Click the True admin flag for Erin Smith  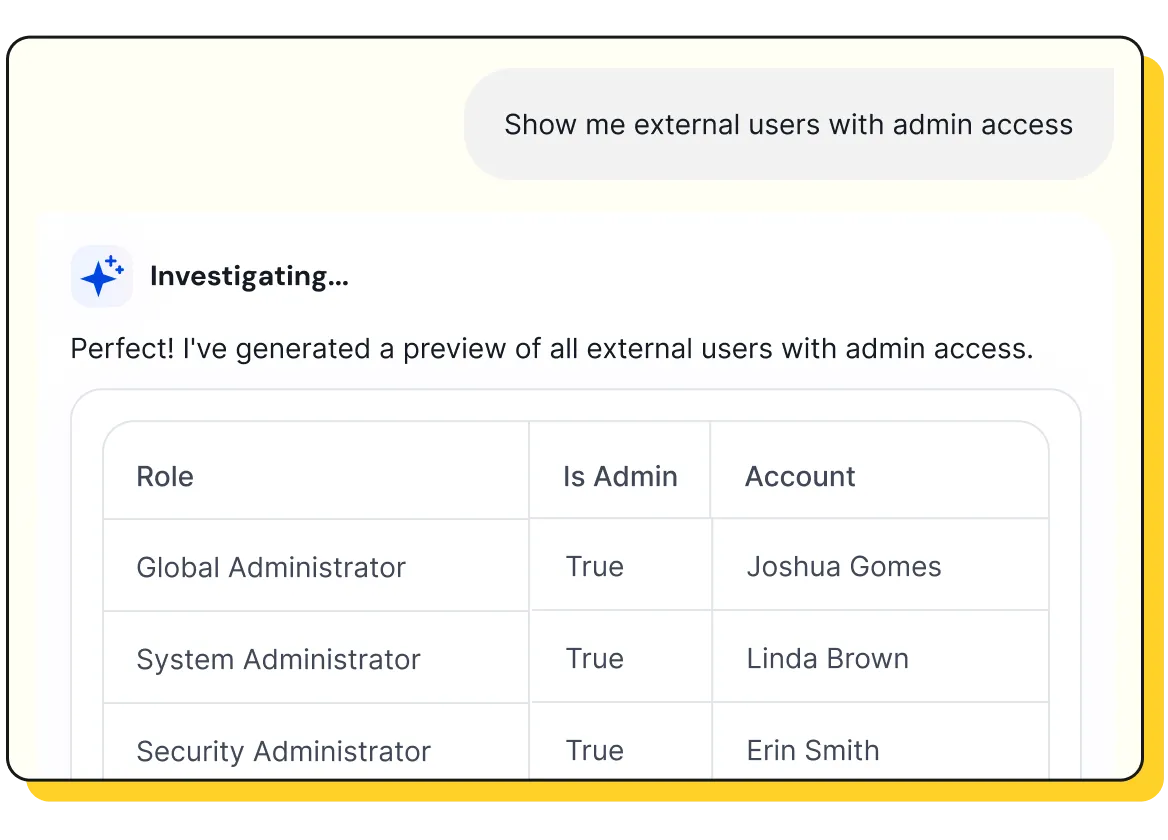pos(595,751)
